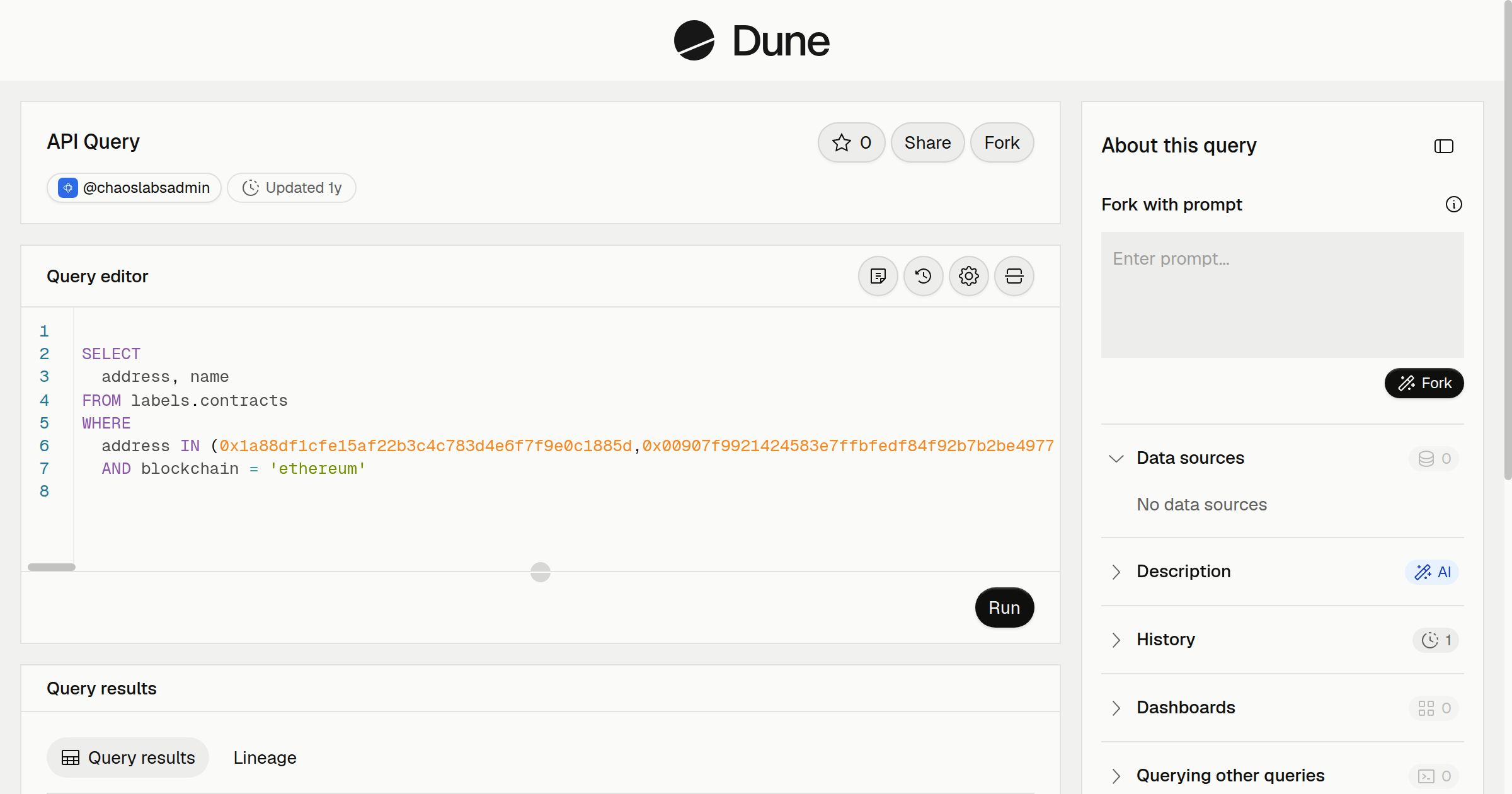1512x794 pixels.
Task: Open query version history icon
Action: tap(923, 276)
